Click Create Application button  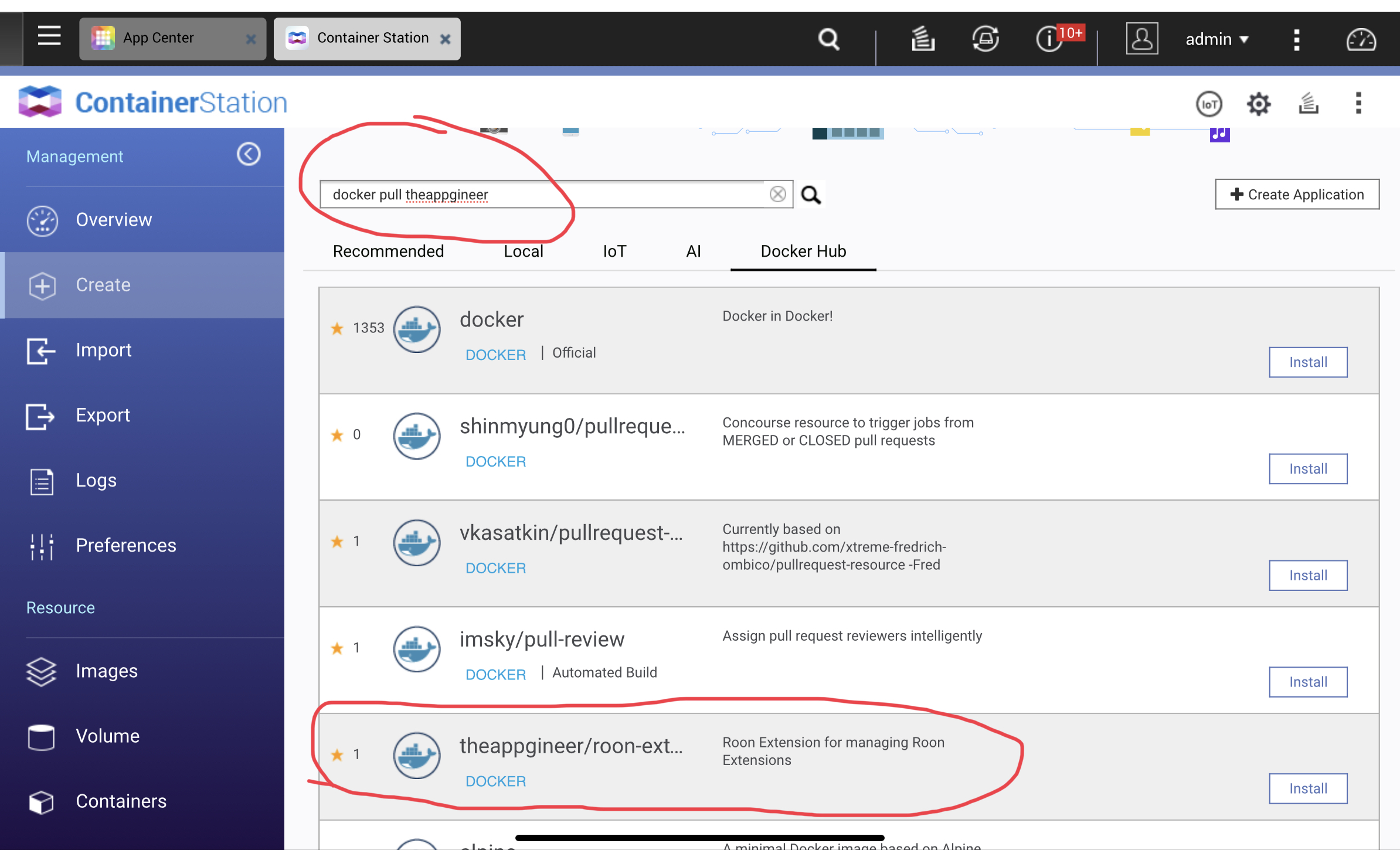click(x=1297, y=194)
